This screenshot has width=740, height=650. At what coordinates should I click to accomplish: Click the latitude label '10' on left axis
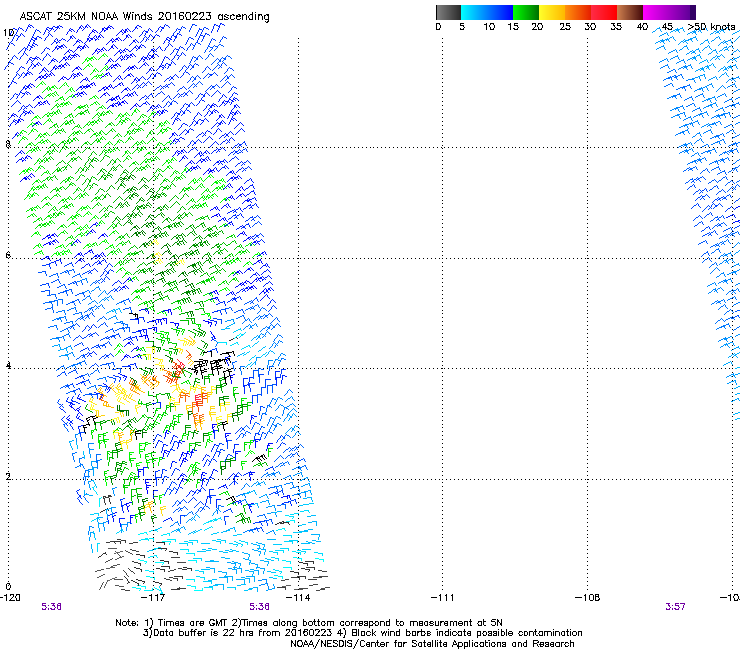click(8, 33)
